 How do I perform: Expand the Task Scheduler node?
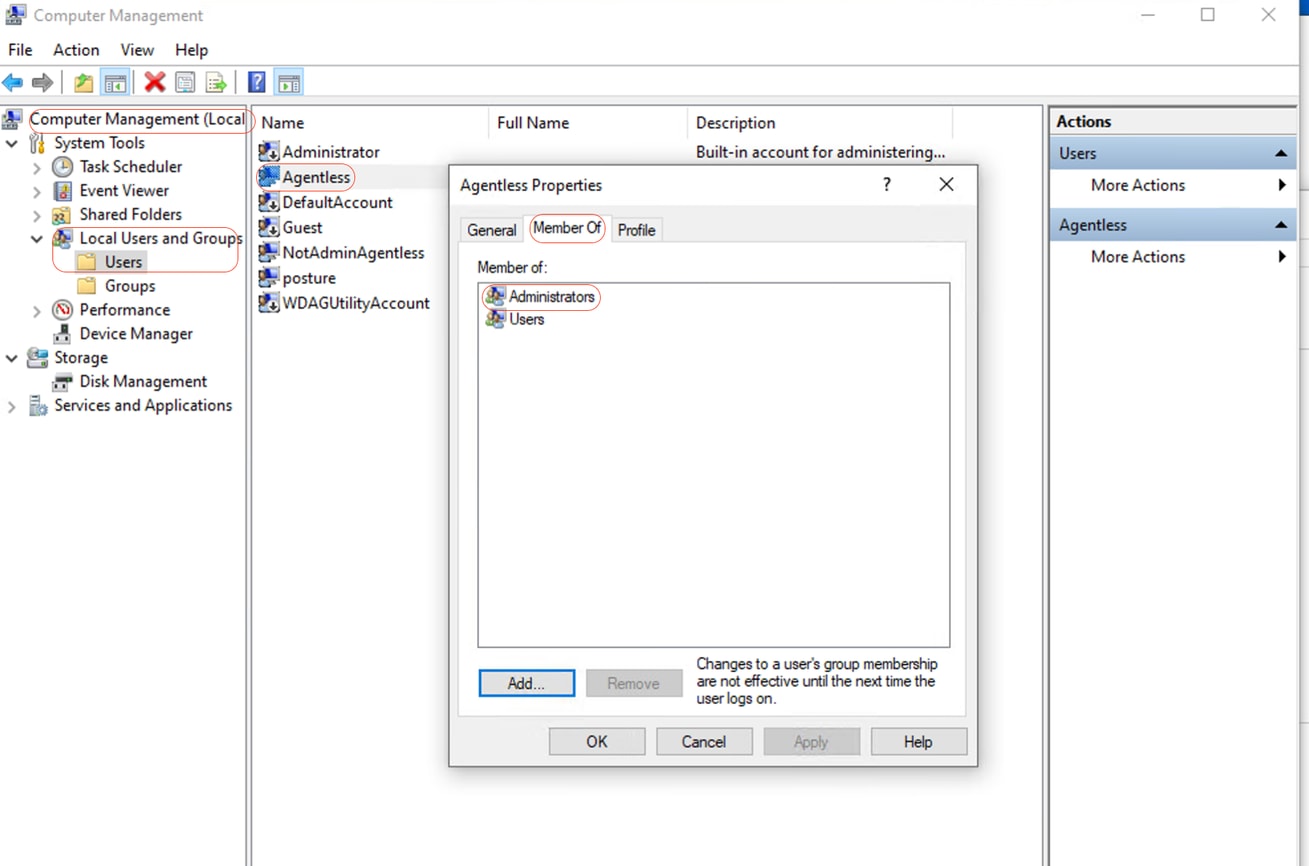(x=37, y=167)
